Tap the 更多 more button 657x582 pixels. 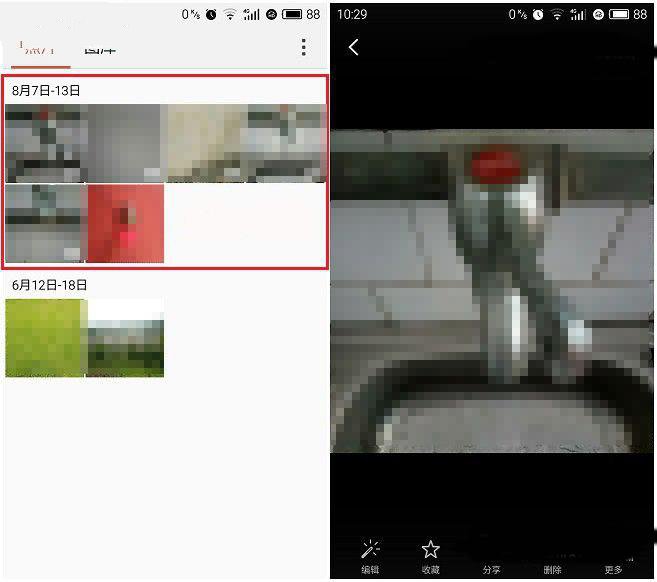tap(613, 569)
